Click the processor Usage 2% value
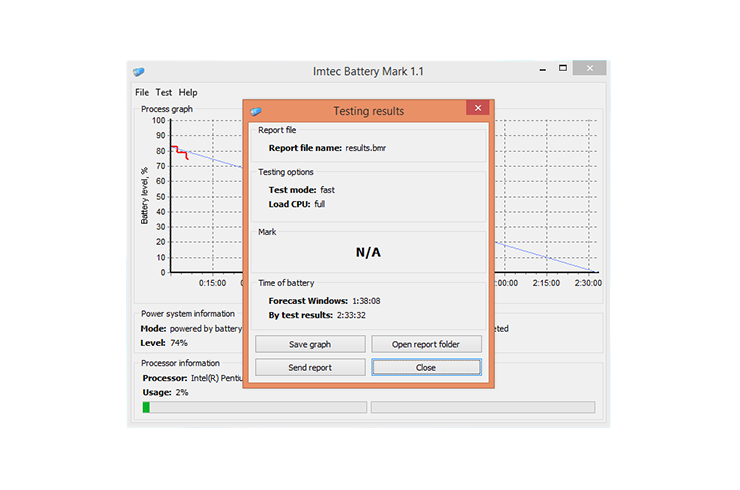Viewport: 740px width, 490px height. [182, 392]
